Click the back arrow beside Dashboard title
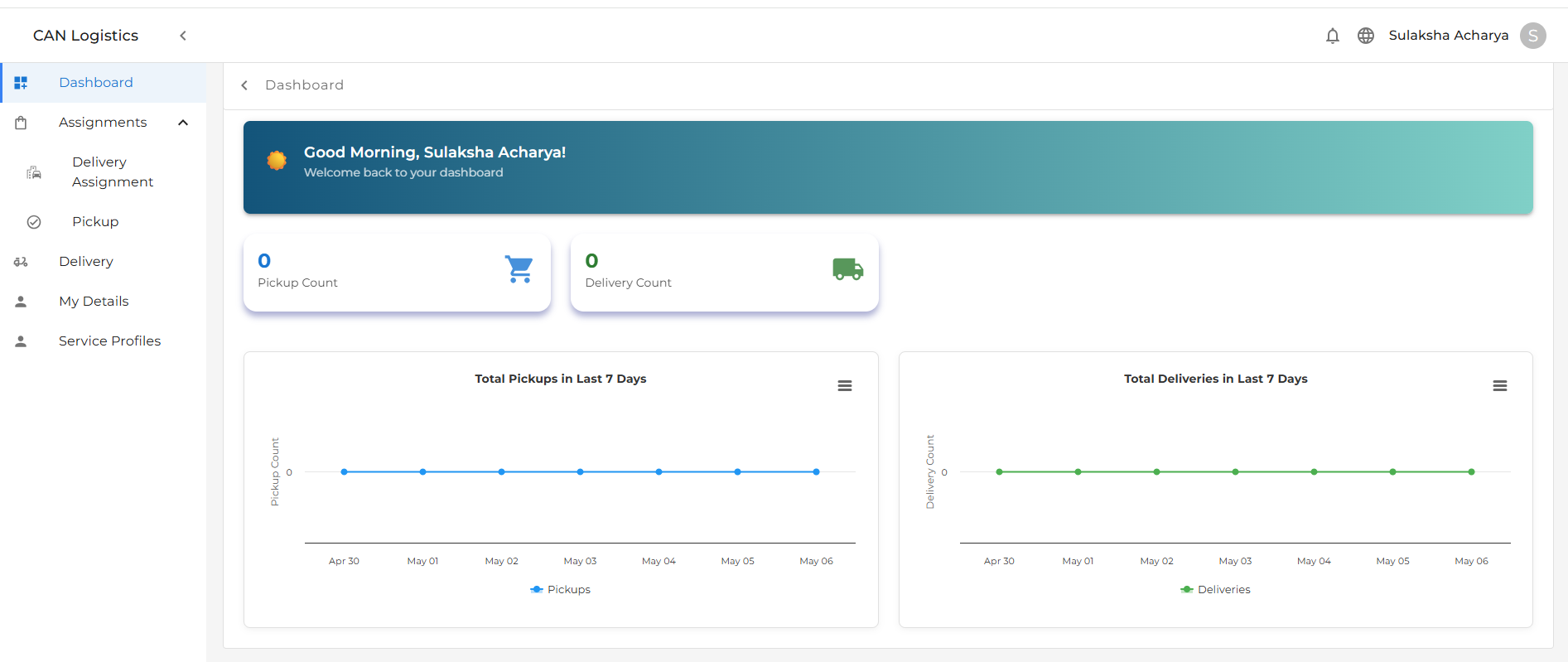The height and width of the screenshot is (662, 1568). 244,85
